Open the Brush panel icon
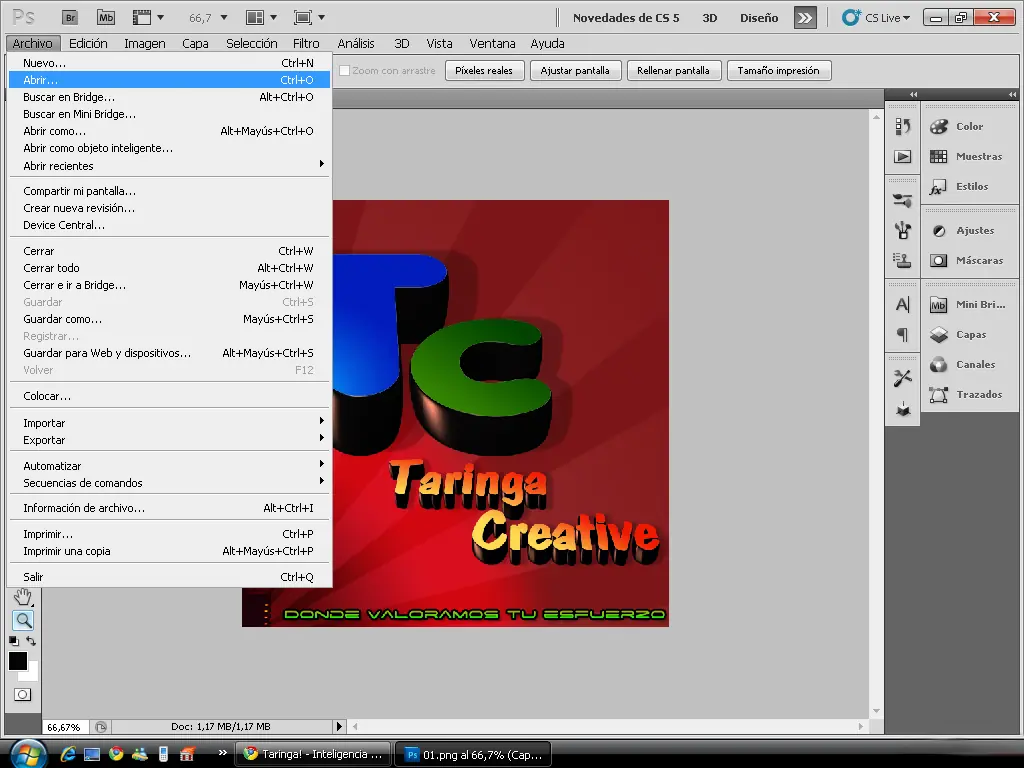This screenshot has height=768, width=1024. [x=903, y=230]
